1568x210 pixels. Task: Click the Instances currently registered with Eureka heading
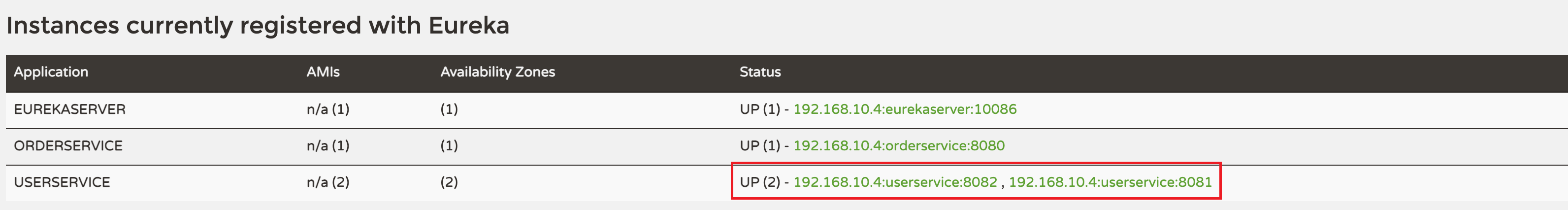click(x=258, y=26)
